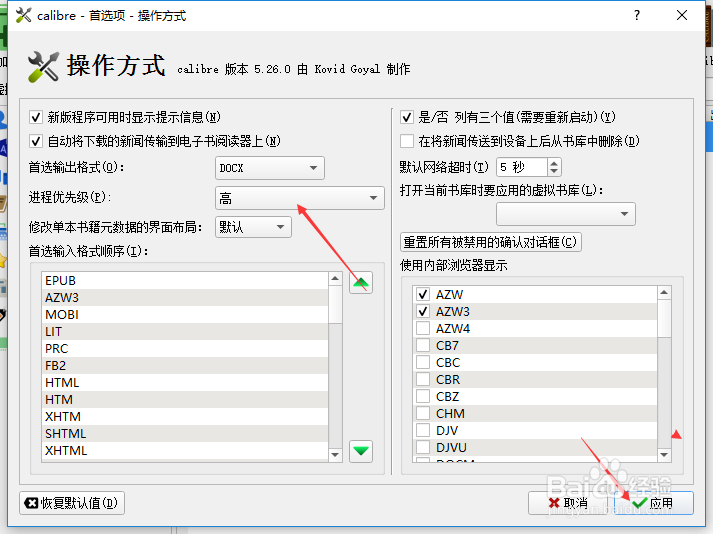
Task: Check CB7 in internal viewer list
Action: click(423, 346)
